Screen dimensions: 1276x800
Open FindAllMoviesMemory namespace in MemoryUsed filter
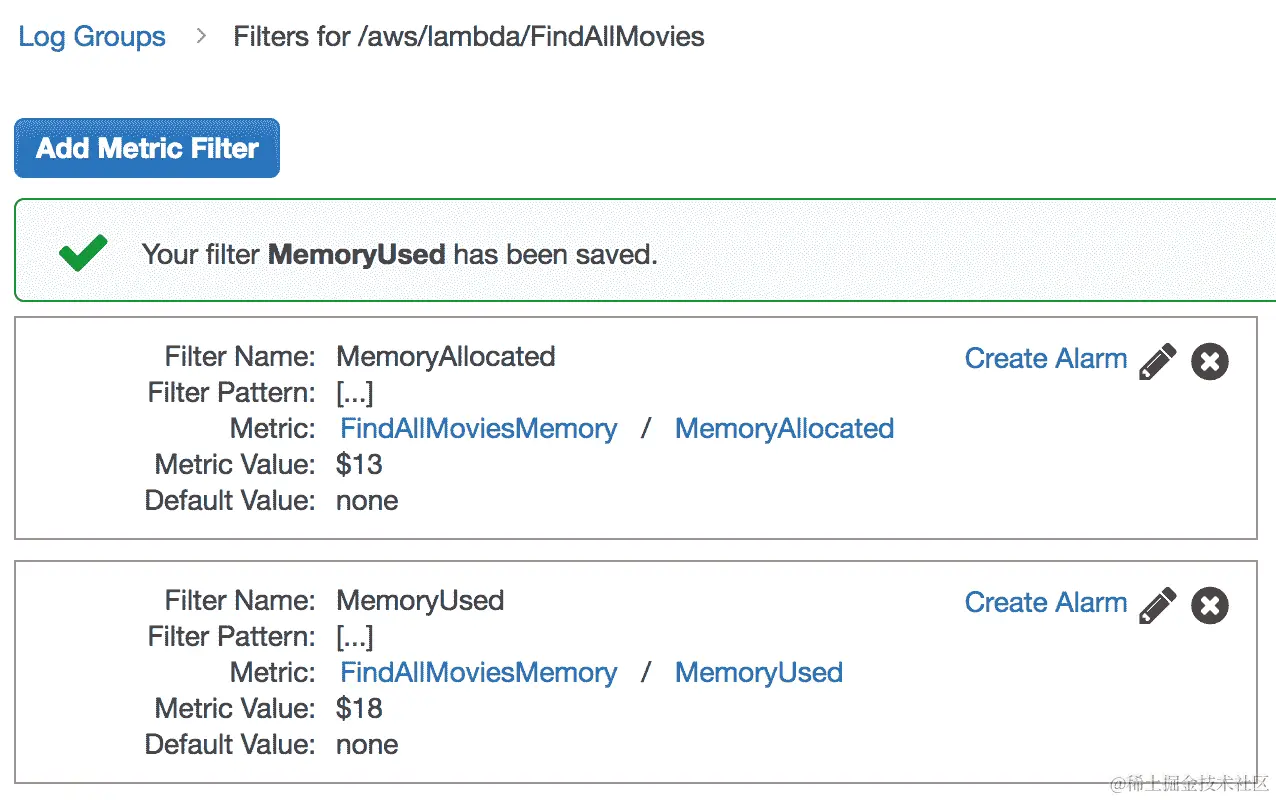pyautogui.click(x=478, y=673)
